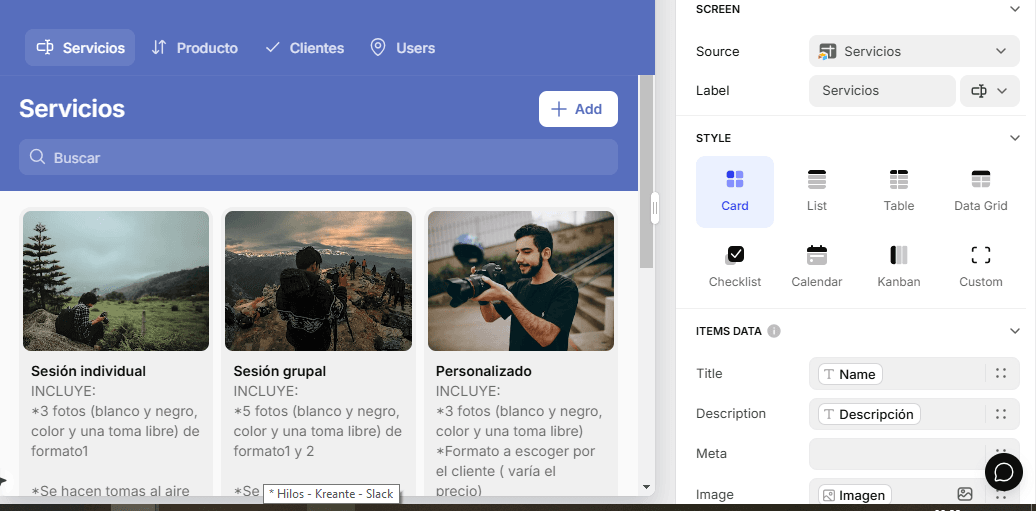Open the Source dropdown showing Servicios

click(x=914, y=51)
